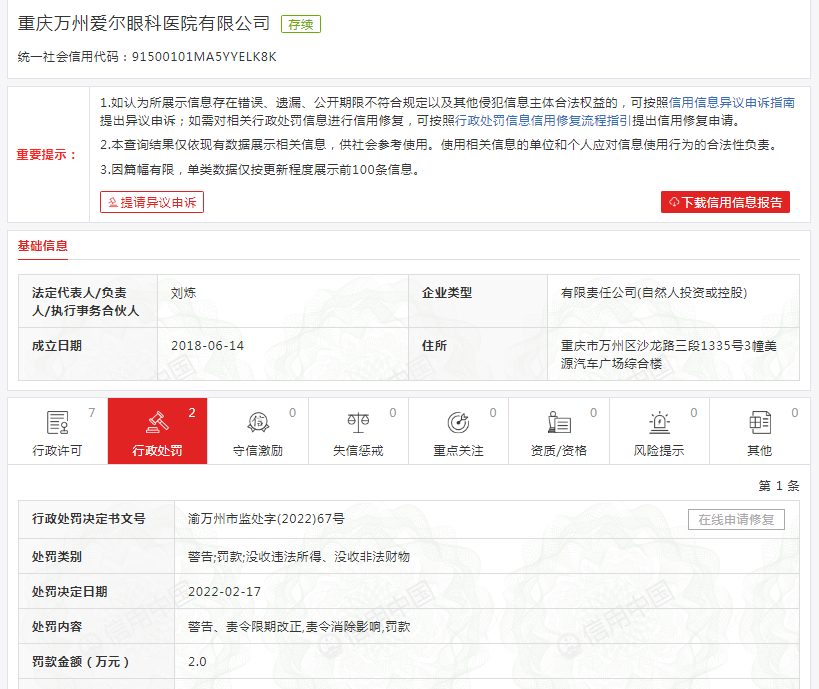This screenshot has width=819, height=689.
Task: Click 在线申请修复 button
Action: 736,520
